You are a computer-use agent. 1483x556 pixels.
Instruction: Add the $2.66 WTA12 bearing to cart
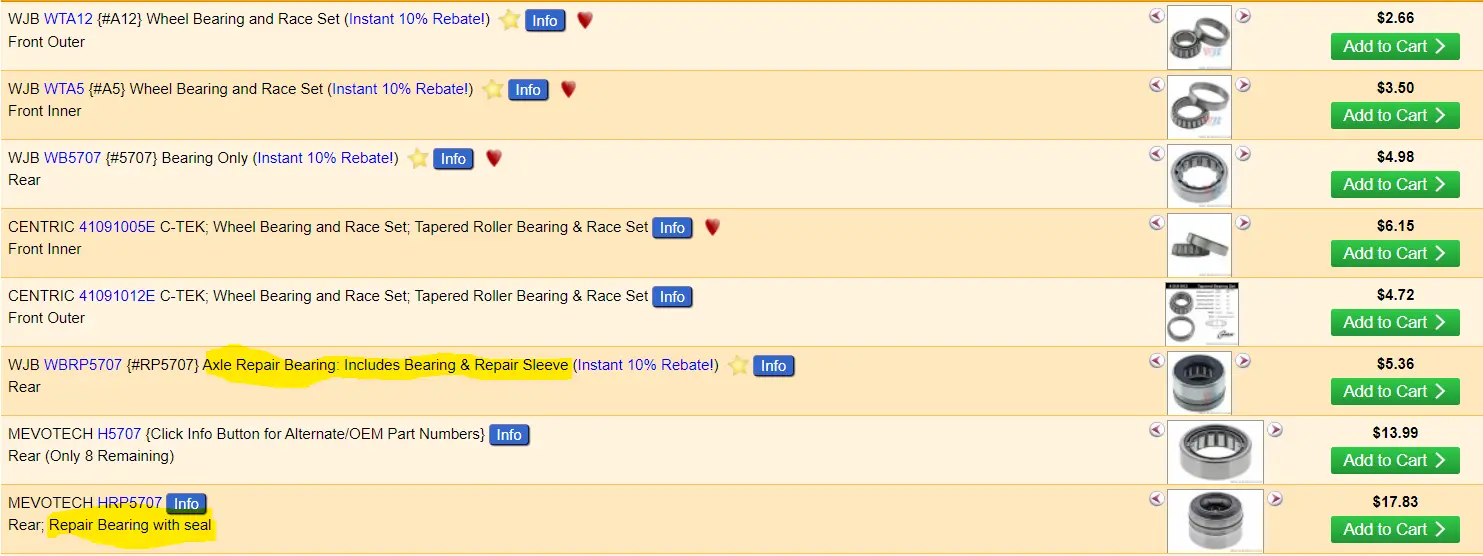click(x=1395, y=46)
